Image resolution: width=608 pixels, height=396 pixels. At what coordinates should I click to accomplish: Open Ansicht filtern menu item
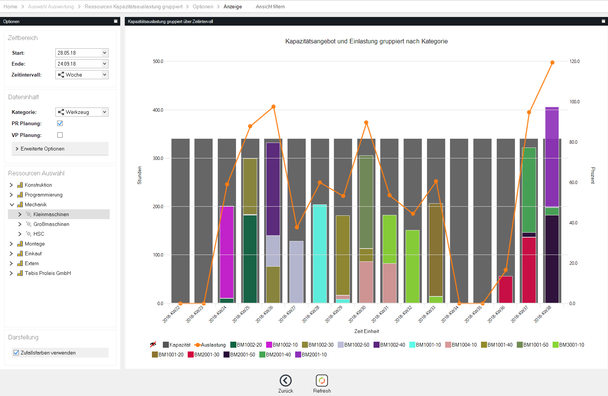point(270,7)
